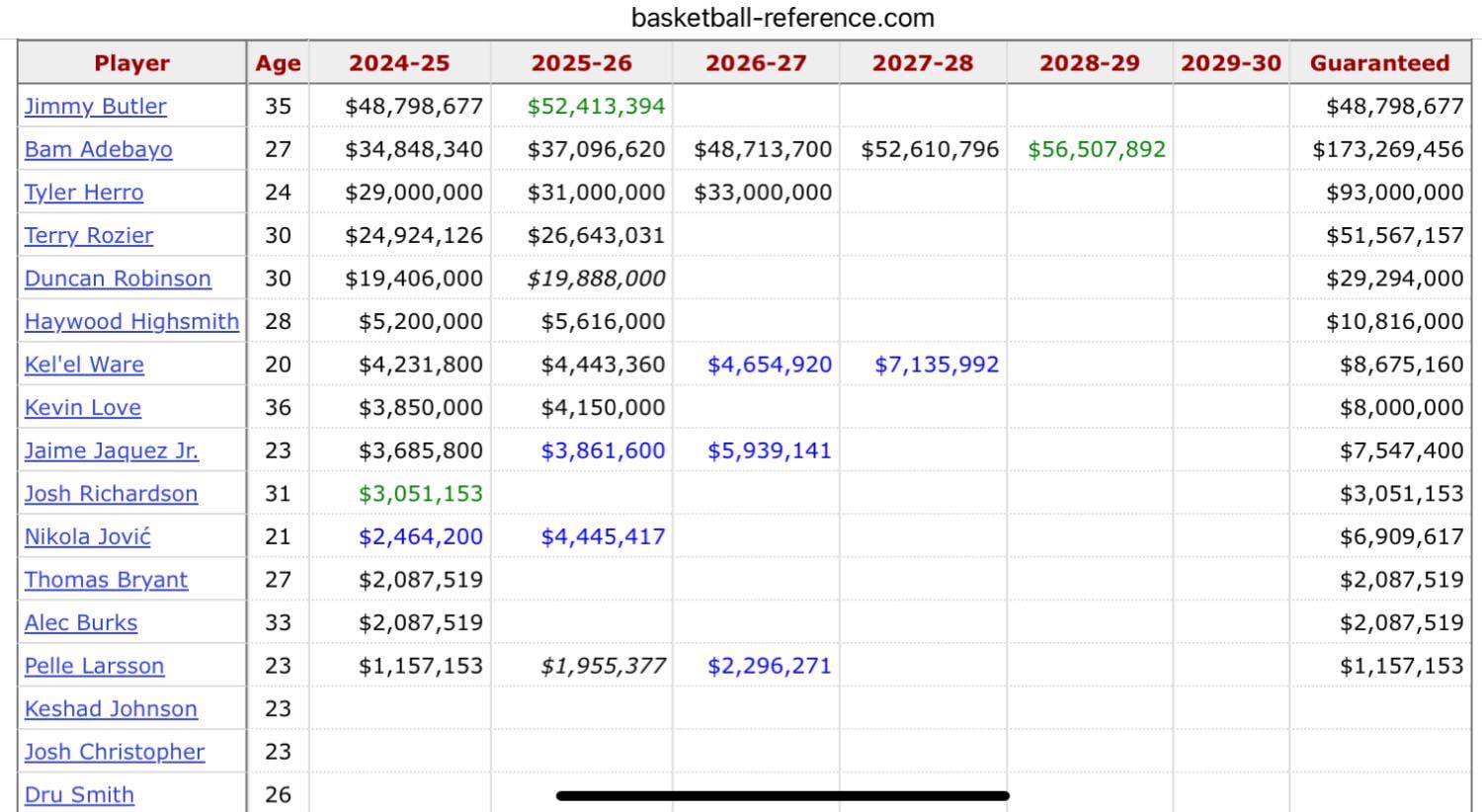Select the Jaime Jaquez Jr. link

point(112,450)
